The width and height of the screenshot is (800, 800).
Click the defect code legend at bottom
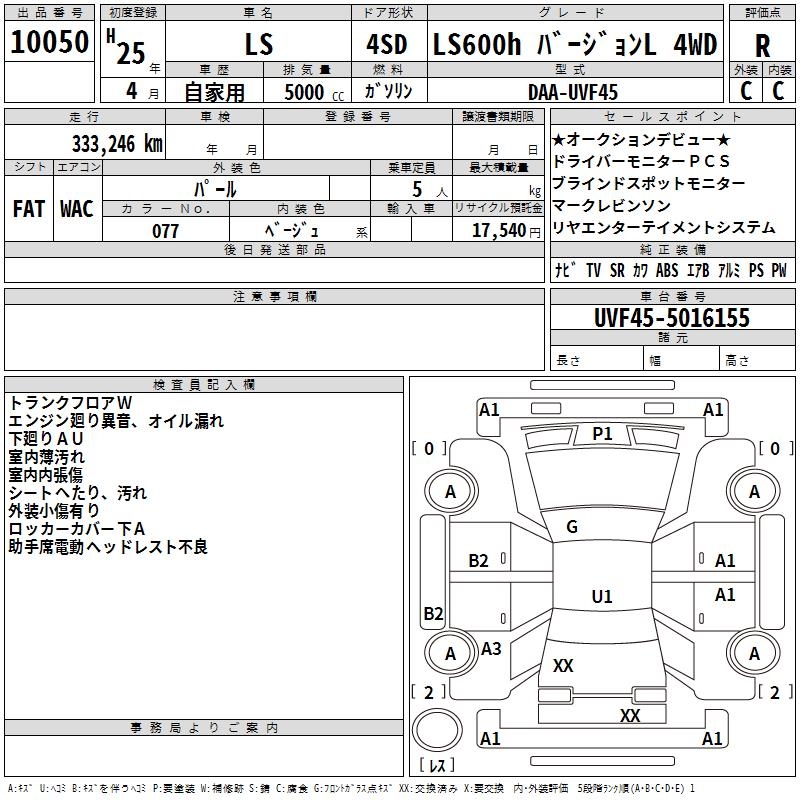351,789
